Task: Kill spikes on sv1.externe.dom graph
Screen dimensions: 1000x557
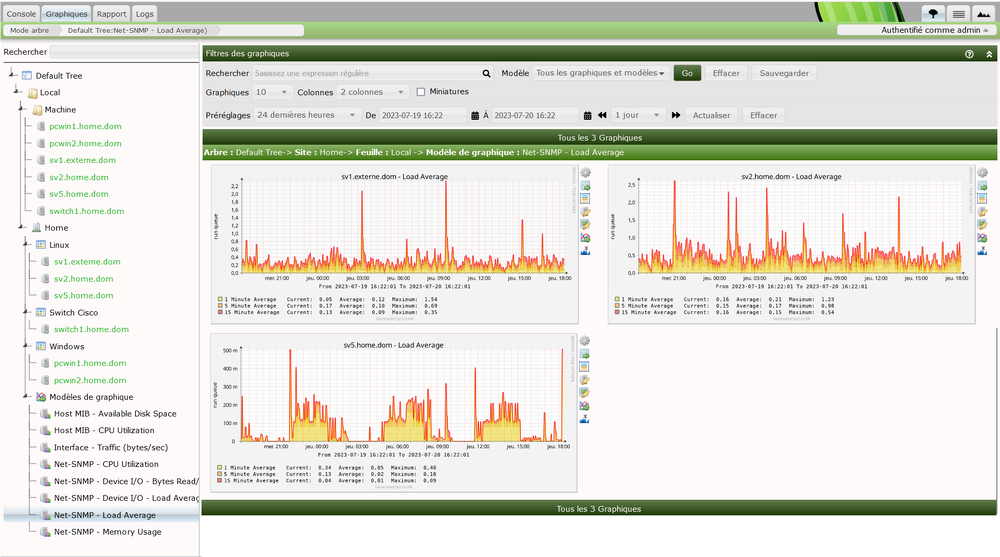Action: click(585, 251)
